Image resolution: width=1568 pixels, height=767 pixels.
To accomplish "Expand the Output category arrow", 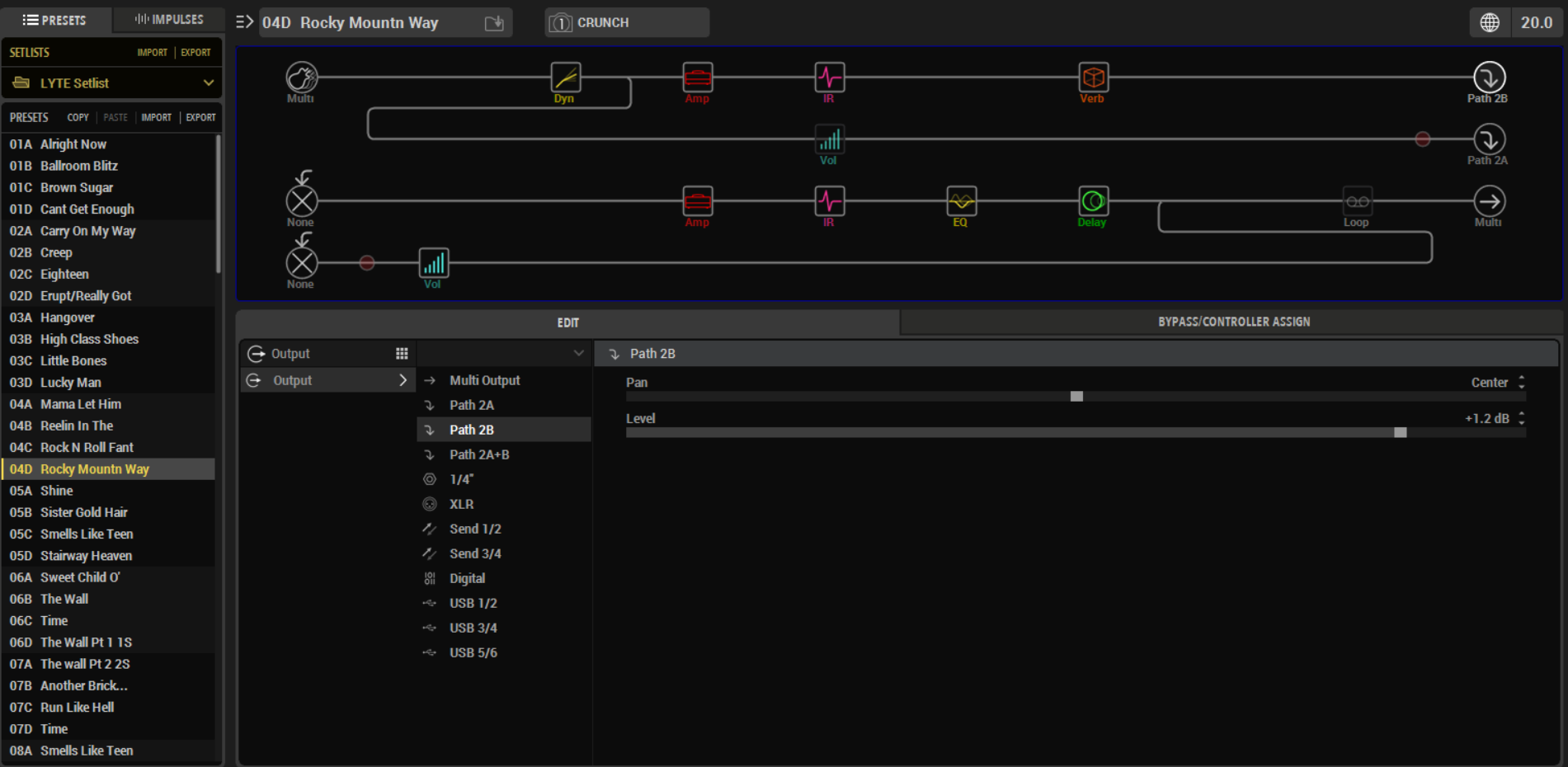I will [403, 380].
